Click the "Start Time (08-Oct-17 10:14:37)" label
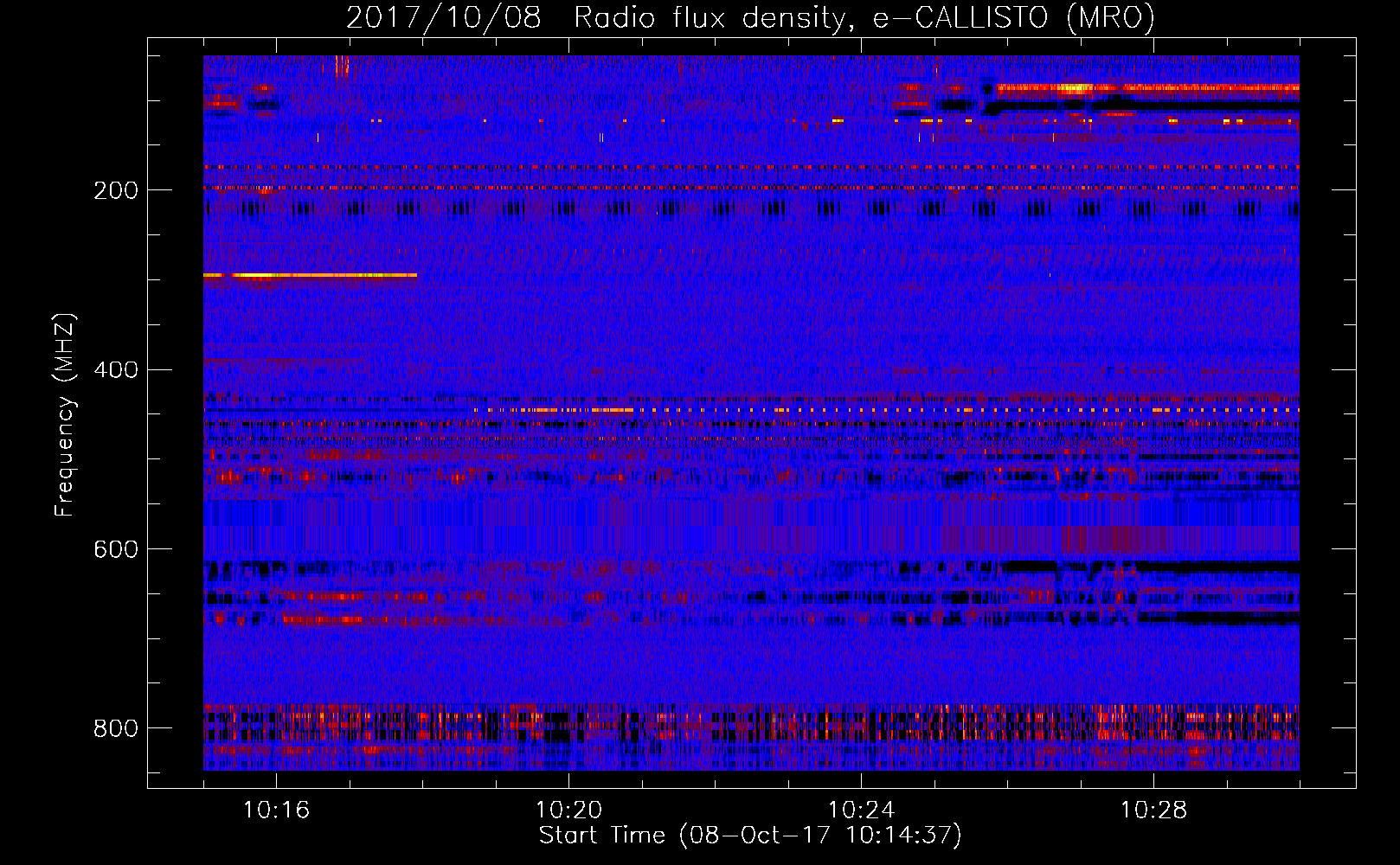 click(750, 836)
